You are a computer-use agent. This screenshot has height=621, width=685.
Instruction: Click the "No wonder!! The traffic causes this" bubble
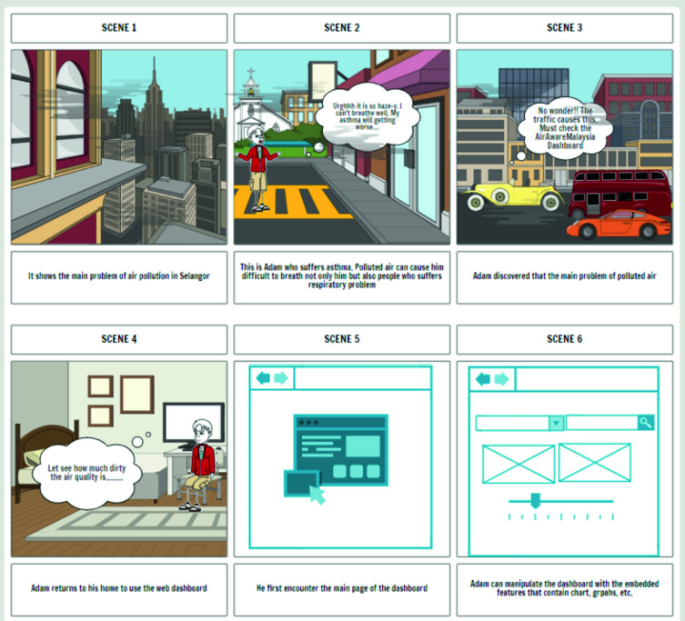click(565, 128)
